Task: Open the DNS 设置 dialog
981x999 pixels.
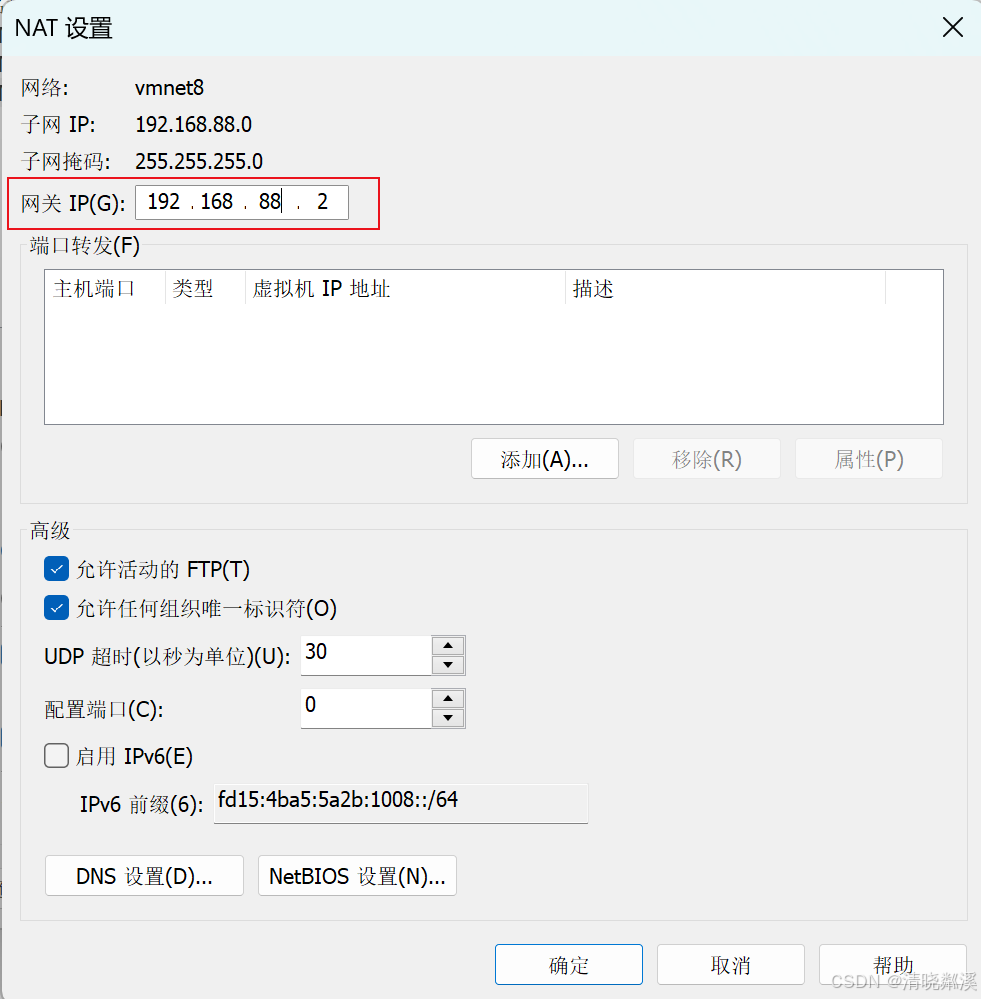Action: tap(143, 875)
